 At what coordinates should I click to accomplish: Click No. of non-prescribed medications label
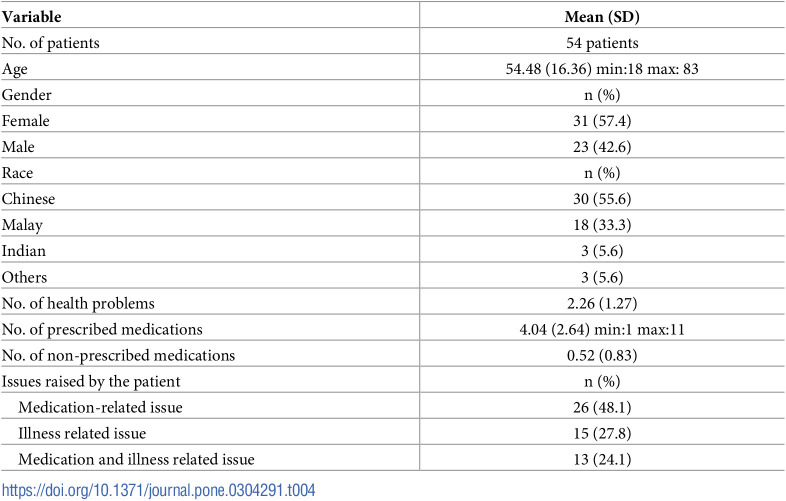[x=118, y=356]
